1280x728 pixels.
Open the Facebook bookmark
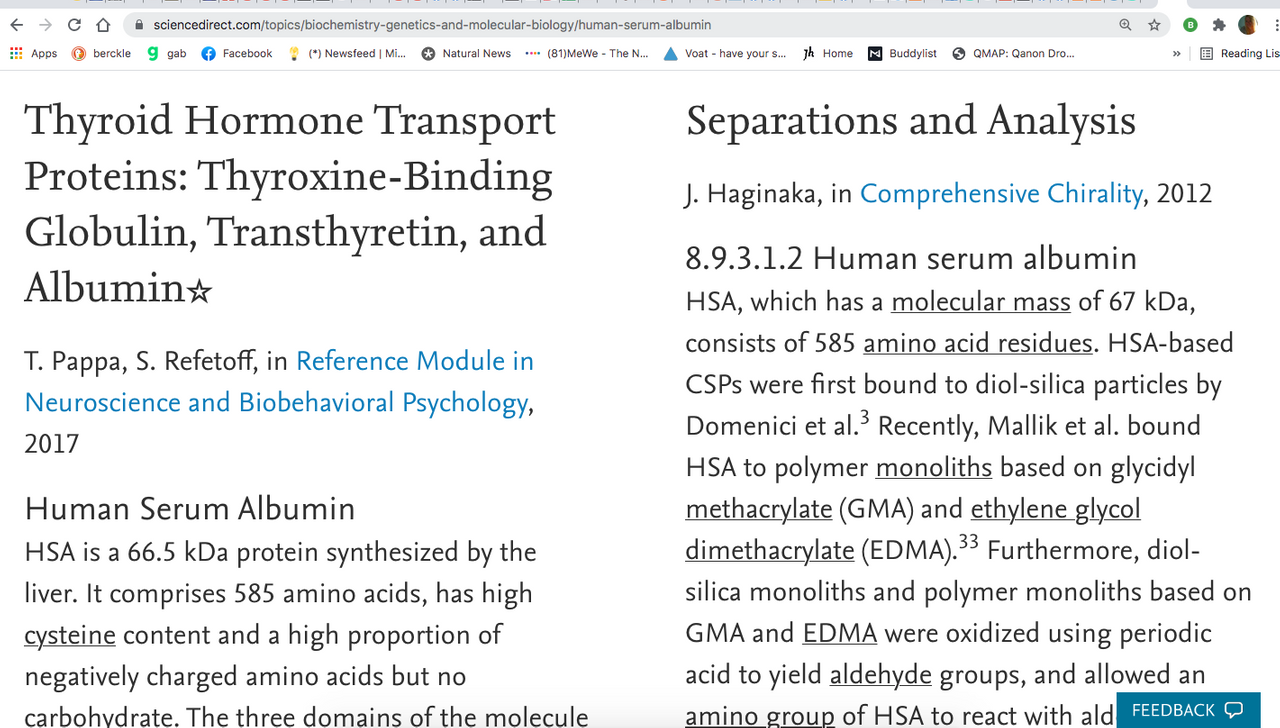tap(236, 53)
